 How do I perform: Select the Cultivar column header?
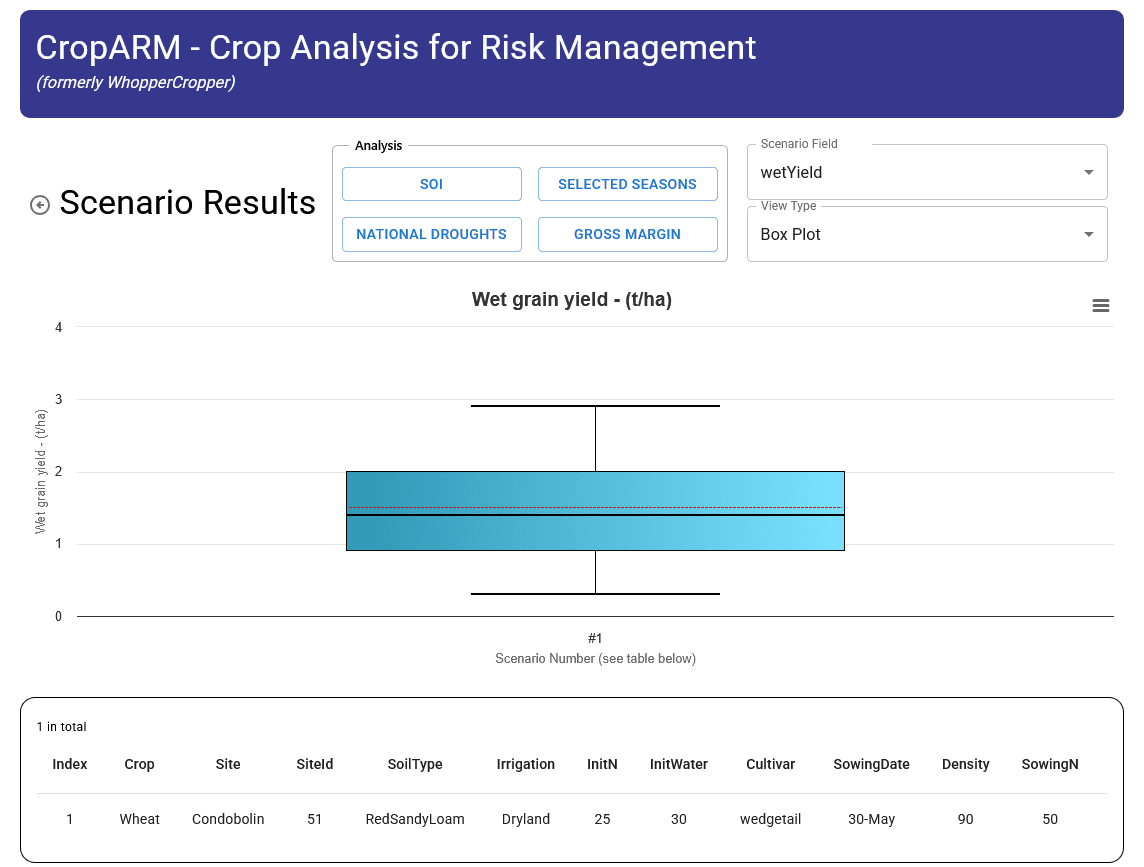(770, 764)
